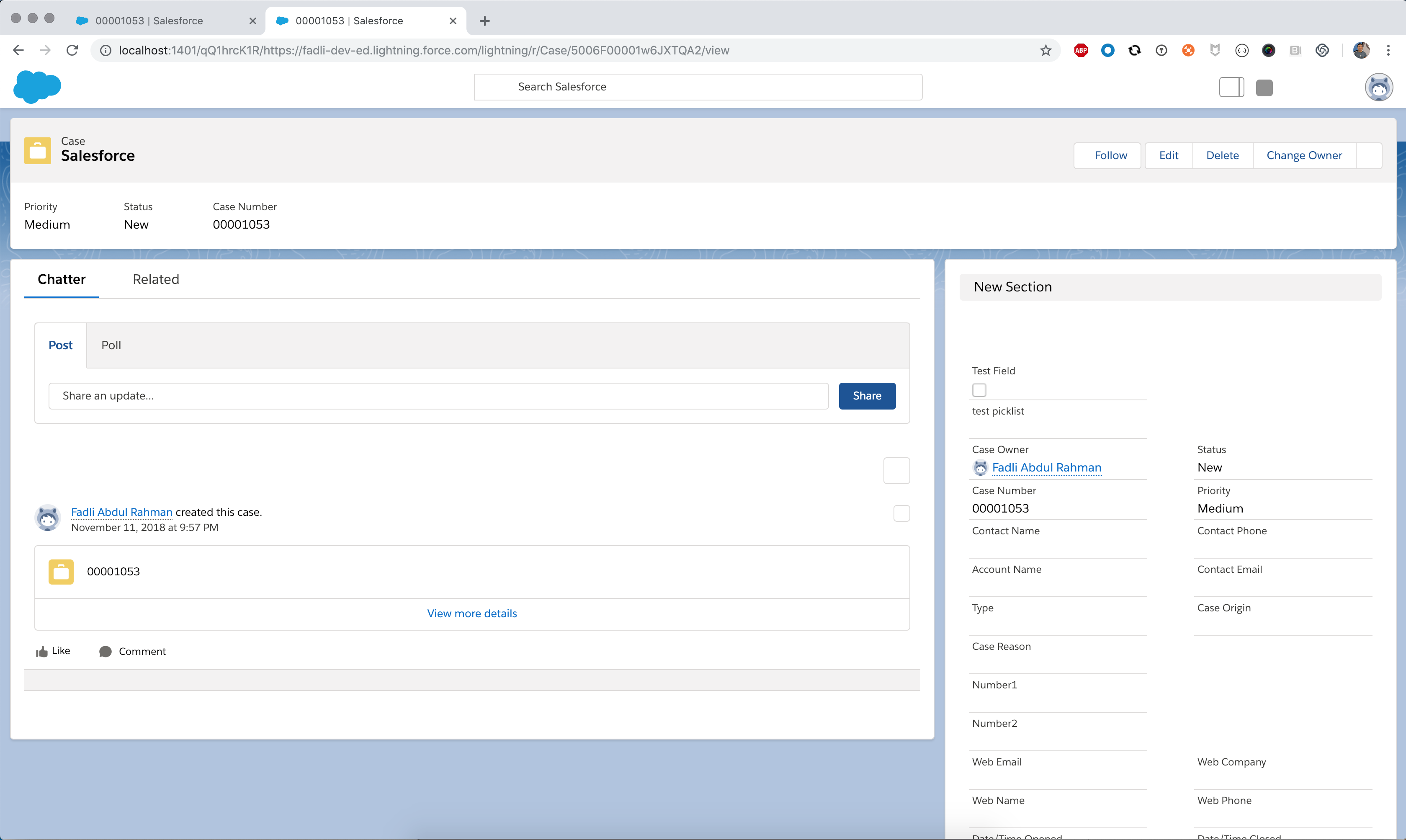Viewport: 1406px width, 840px height.
Task: Click the blue Share button
Action: pyautogui.click(x=867, y=396)
